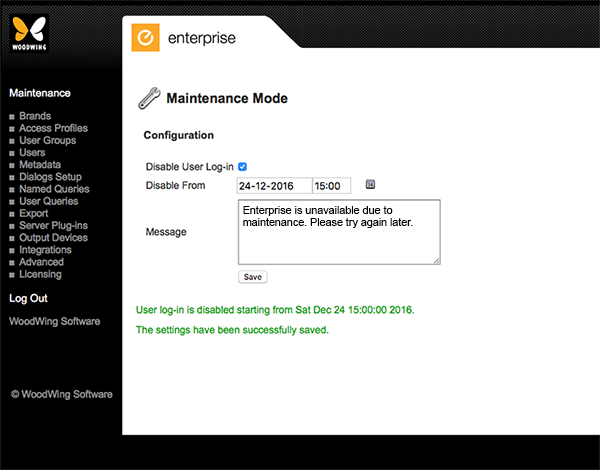The width and height of the screenshot is (600, 470).
Task: Click the 15:00 time field
Action: [x=332, y=186]
